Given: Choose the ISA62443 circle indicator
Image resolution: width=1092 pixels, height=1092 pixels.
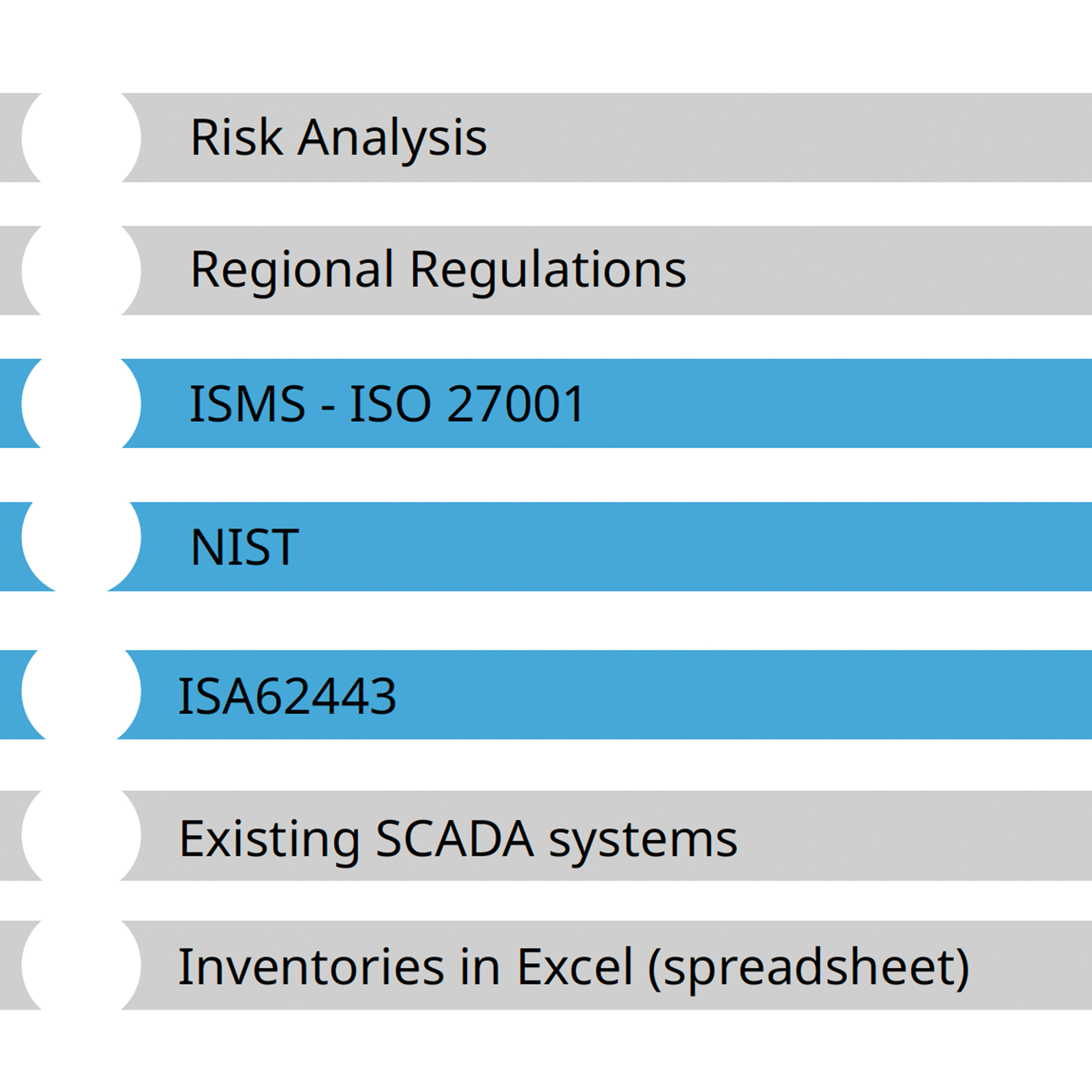Looking at the screenshot, I should 81,691.
